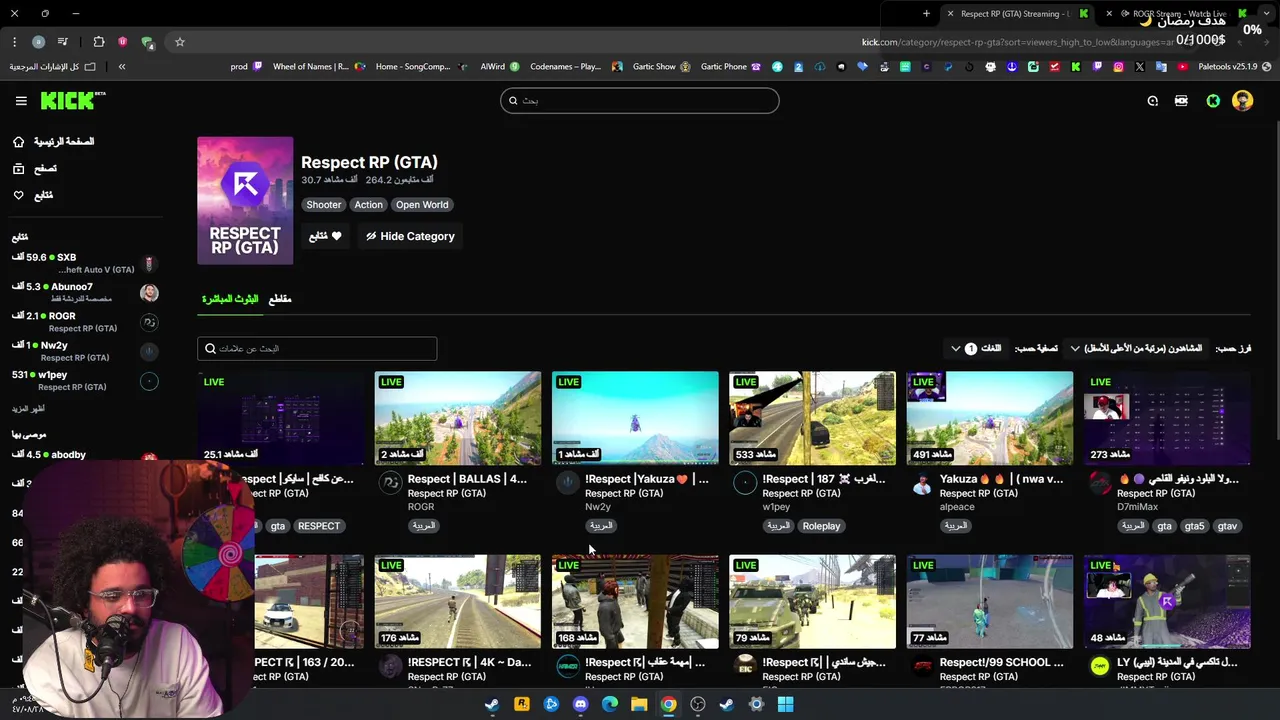Screen dimensions: 1280x720
Task: Click the green K balance icon
Action: pyautogui.click(x=1213, y=101)
